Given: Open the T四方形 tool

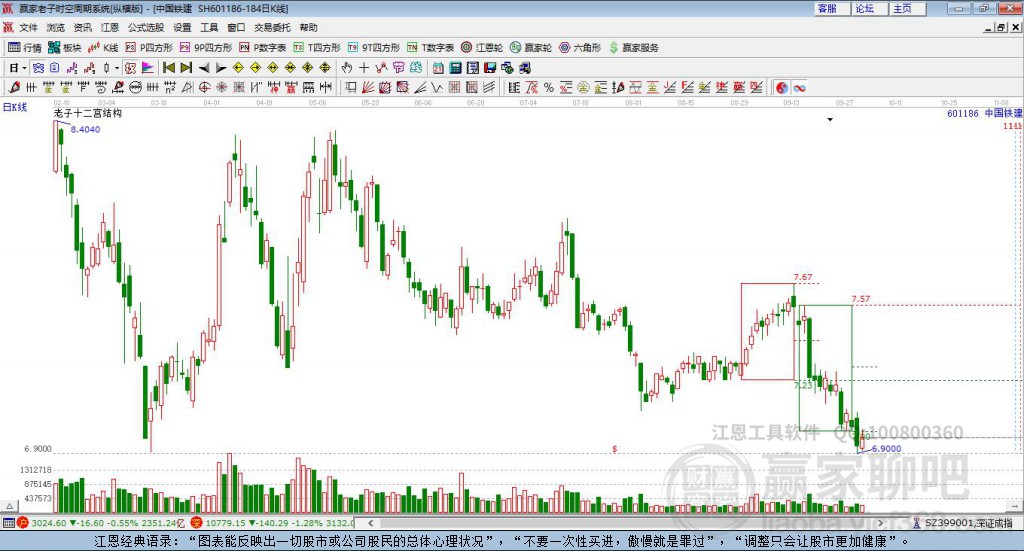Looking at the screenshot, I should coord(317,48).
